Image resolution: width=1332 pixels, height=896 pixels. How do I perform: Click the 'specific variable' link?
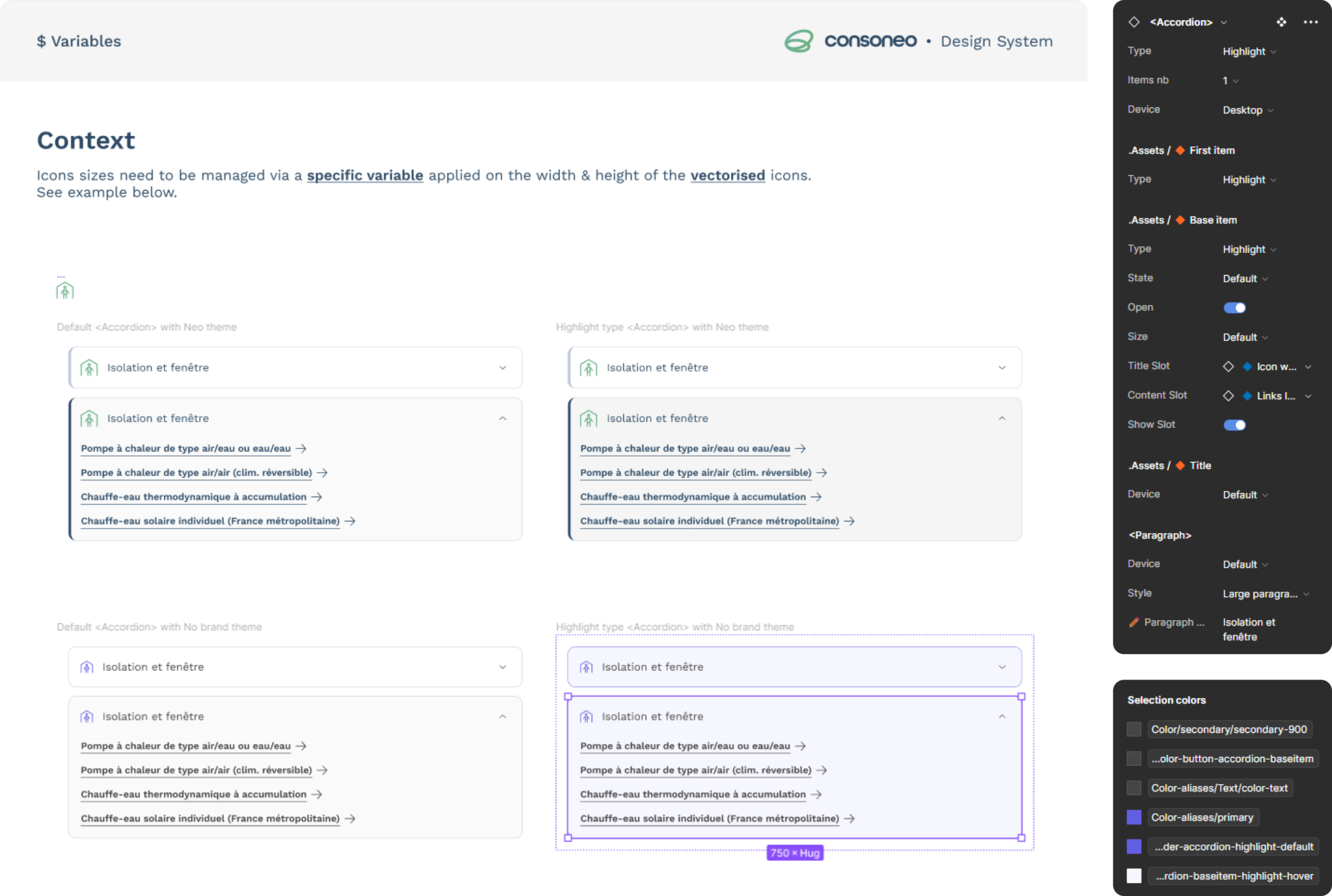pyautogui.click(x=365, y=176)
